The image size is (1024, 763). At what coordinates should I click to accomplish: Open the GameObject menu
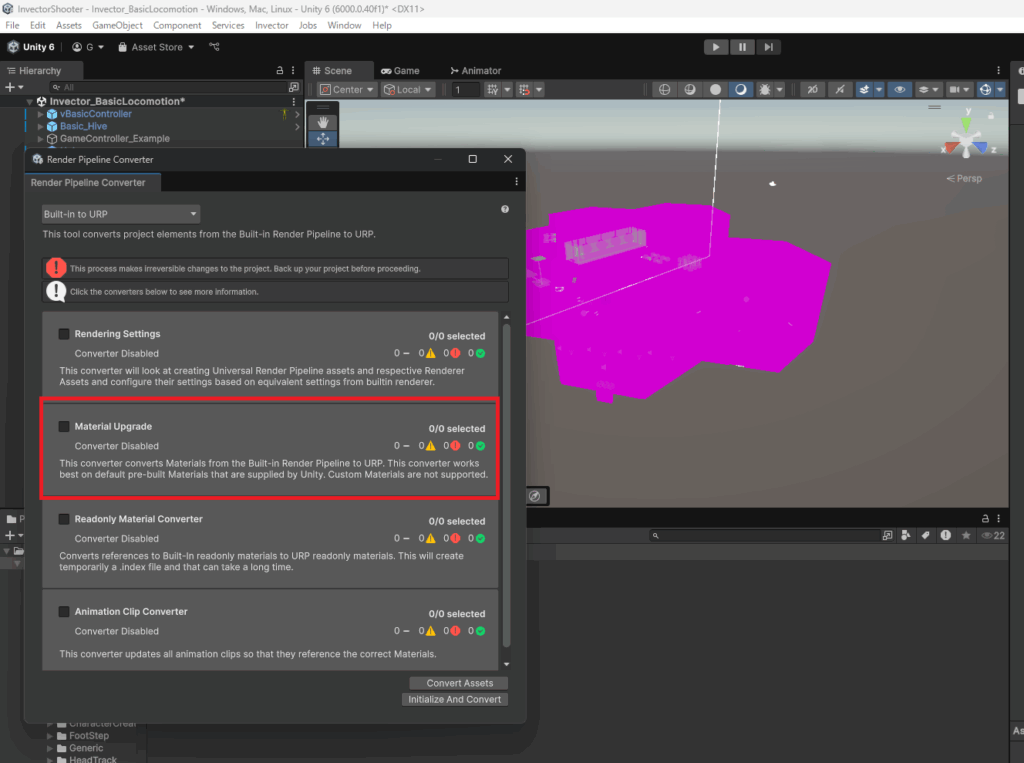coord(118,25)
